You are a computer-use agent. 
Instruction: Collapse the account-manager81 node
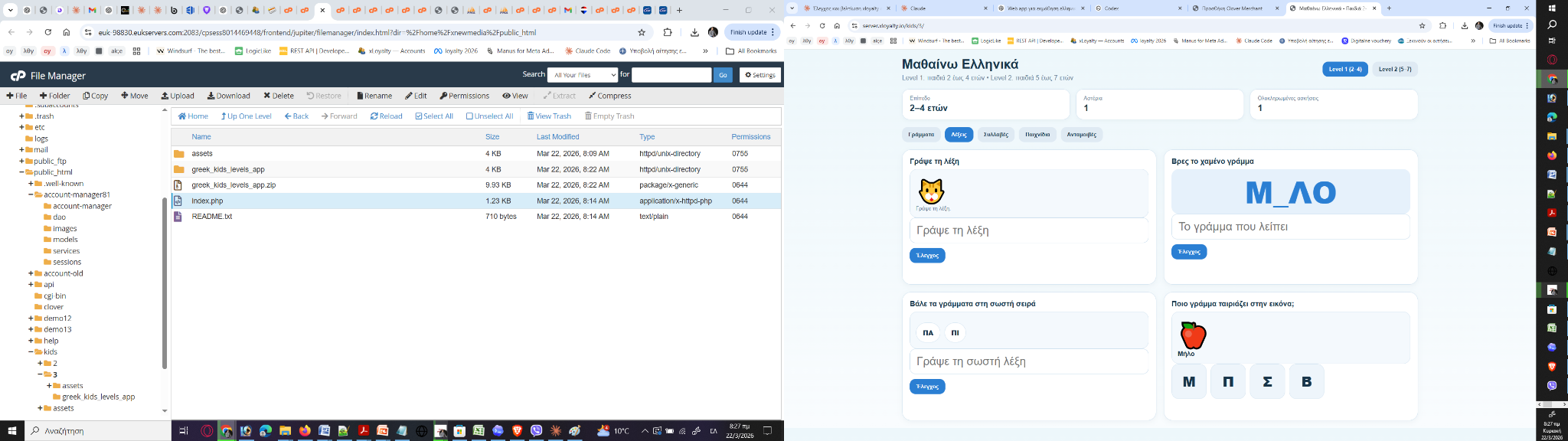pyautogui.click(x=31, y=194)
